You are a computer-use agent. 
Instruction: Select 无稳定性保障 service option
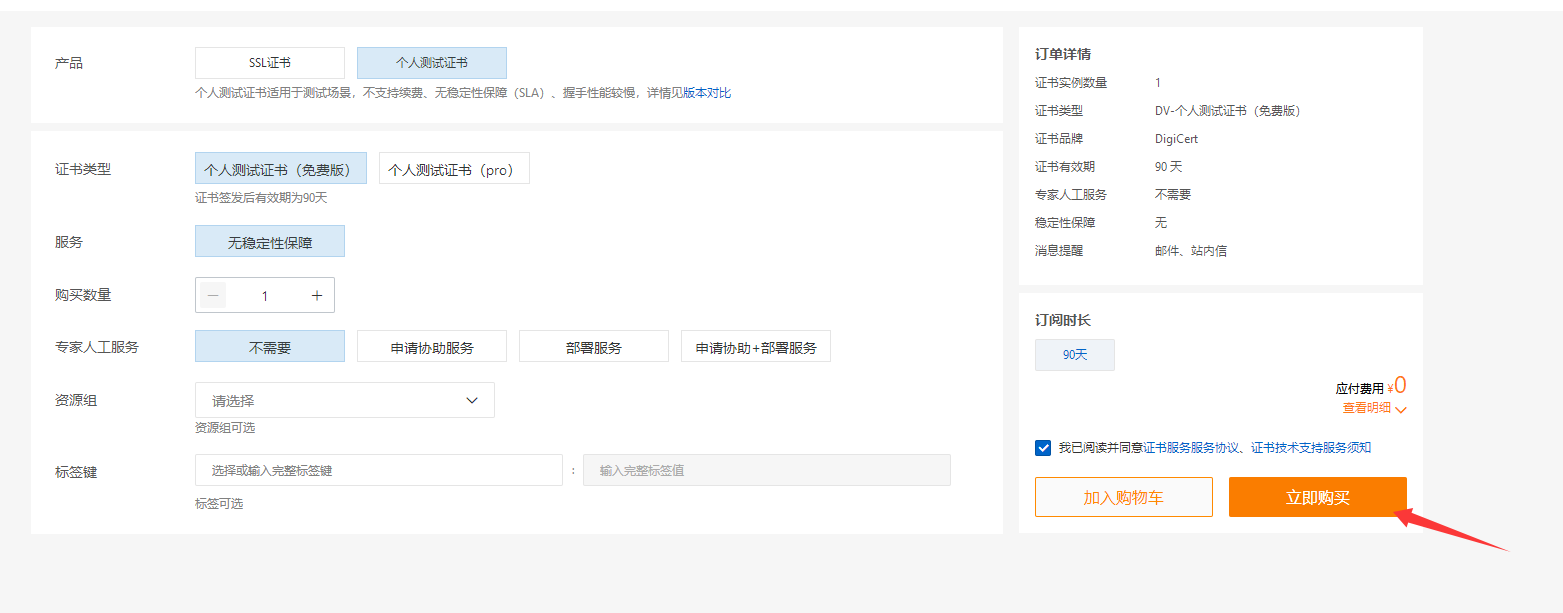270,242
